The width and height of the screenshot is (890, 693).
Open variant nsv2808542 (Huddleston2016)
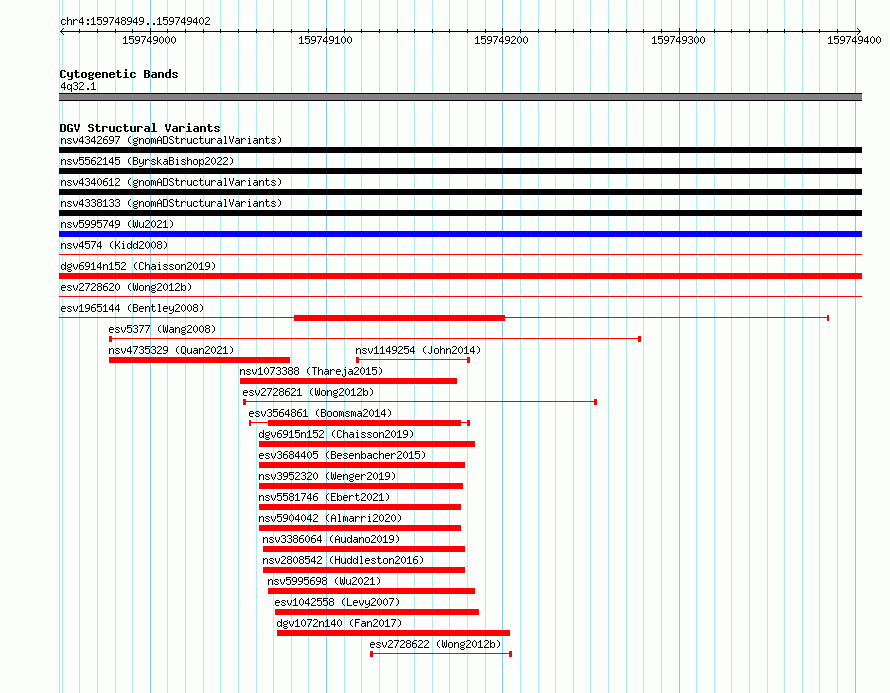343,560
